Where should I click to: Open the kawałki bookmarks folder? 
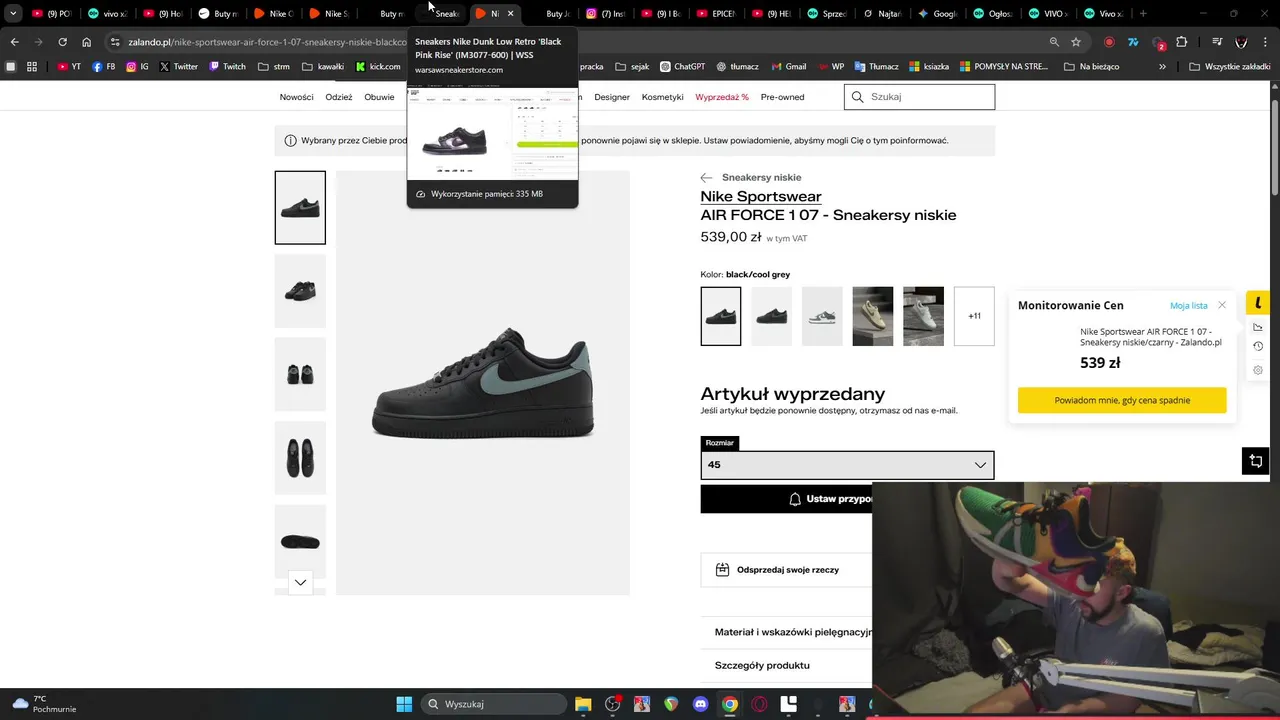pos(323,67)
